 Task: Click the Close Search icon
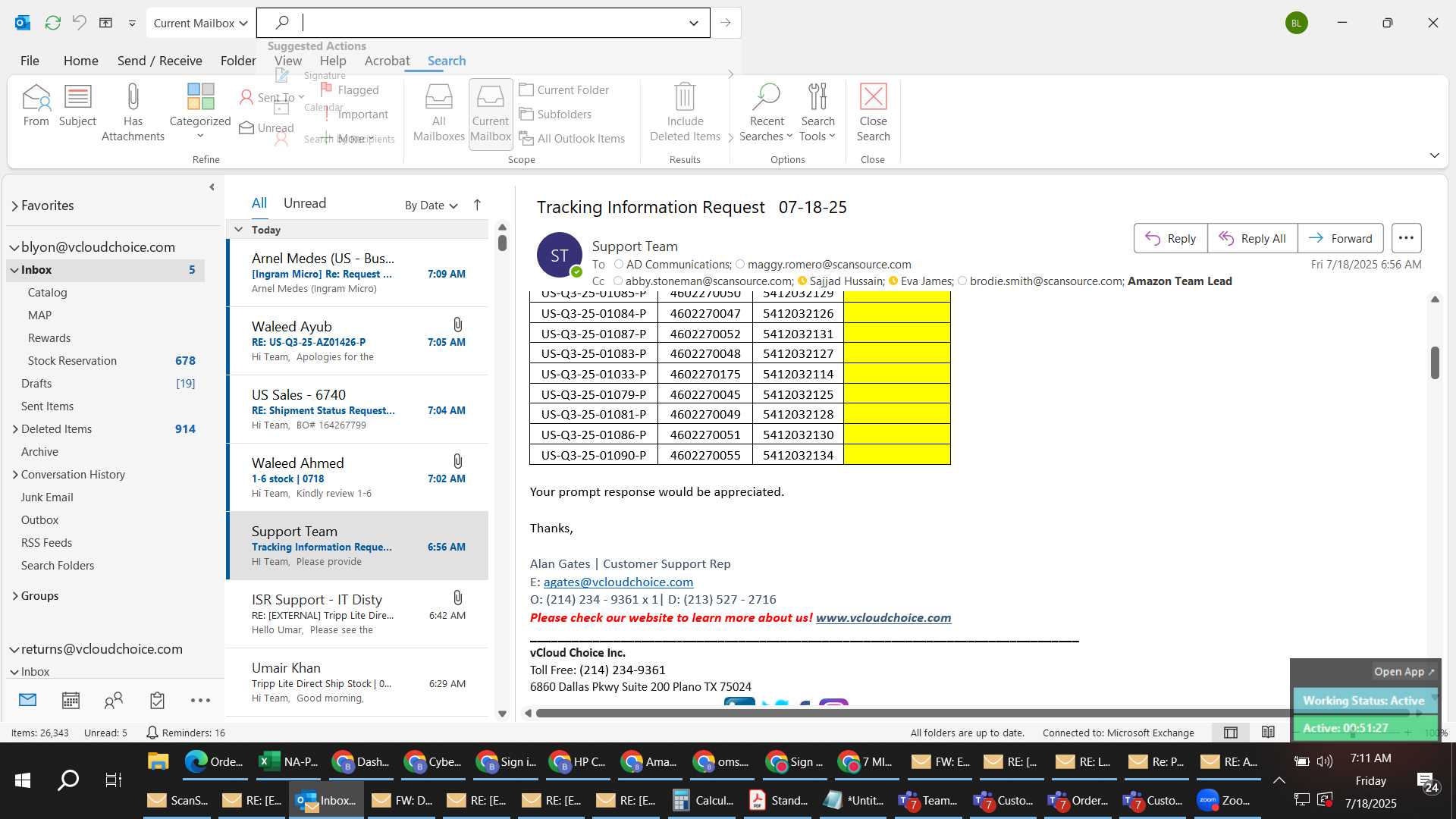point(873,112)
